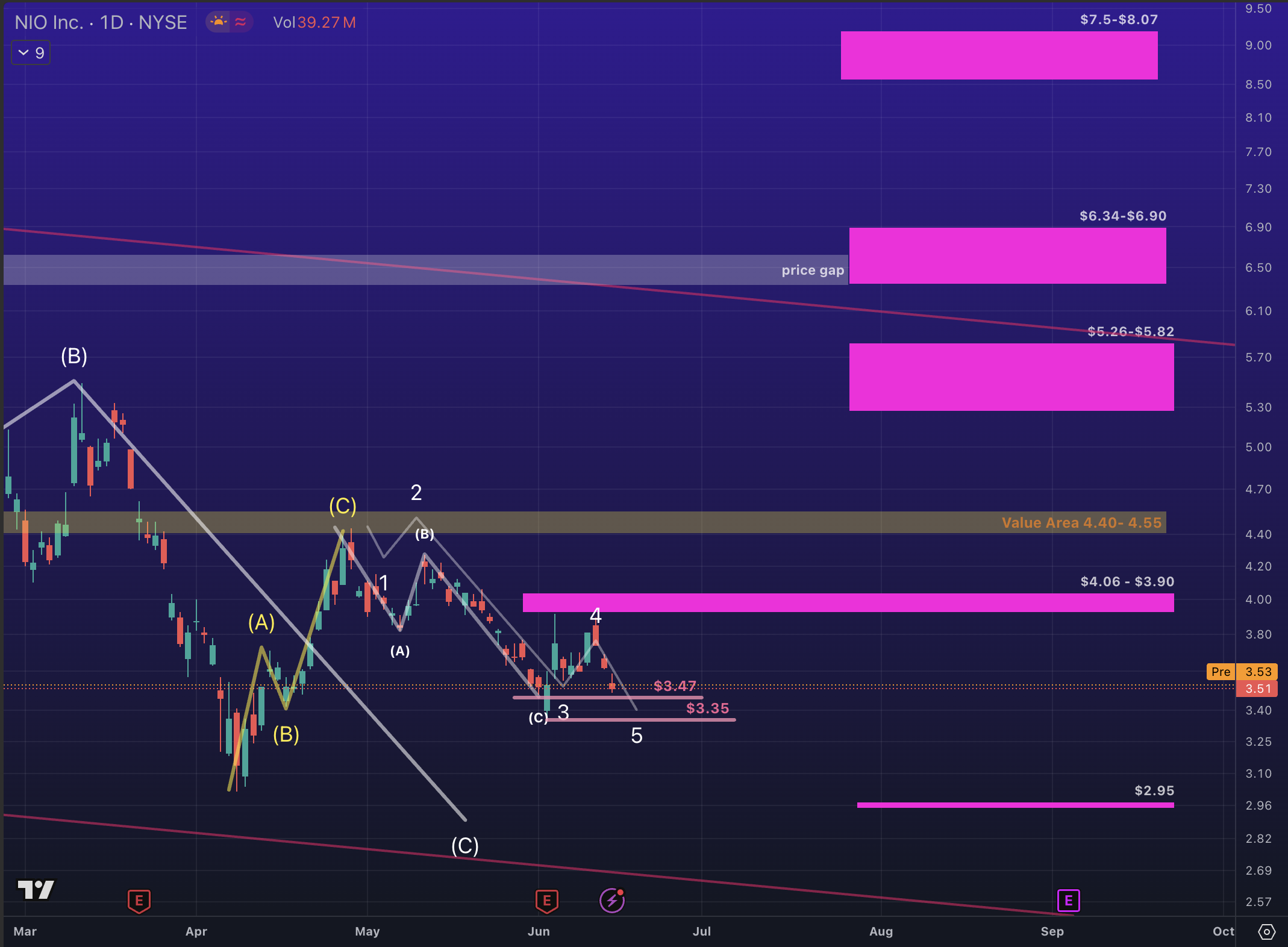Click the wavy data status icon
Viewport: 1288px width, 947px height.
pyautogui.click(x=240, y=22)
